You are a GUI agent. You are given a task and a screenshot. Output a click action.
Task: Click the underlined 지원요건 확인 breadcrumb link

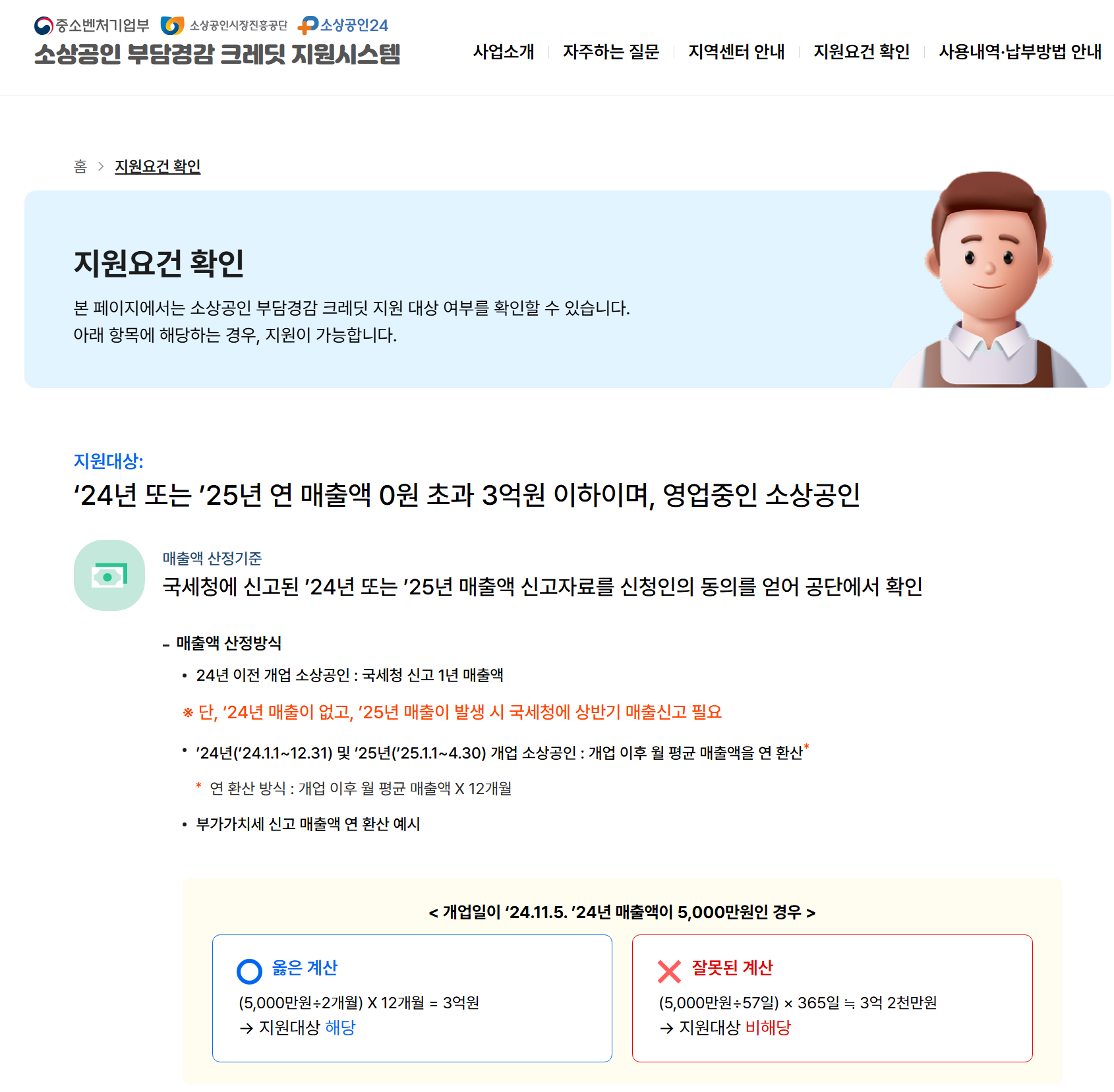pos(158,166)
